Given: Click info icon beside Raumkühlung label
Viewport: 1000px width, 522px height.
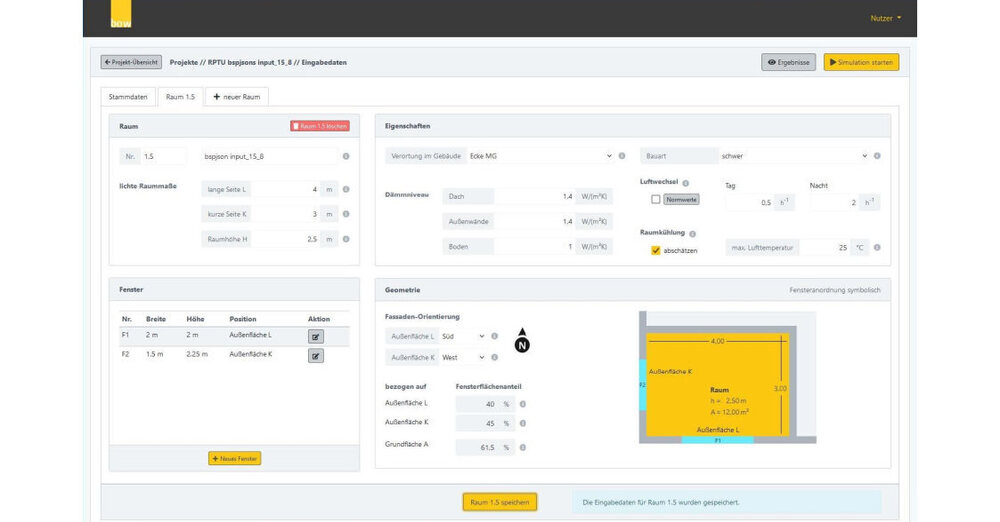Looking at the screenshot, I should [692, 233].
